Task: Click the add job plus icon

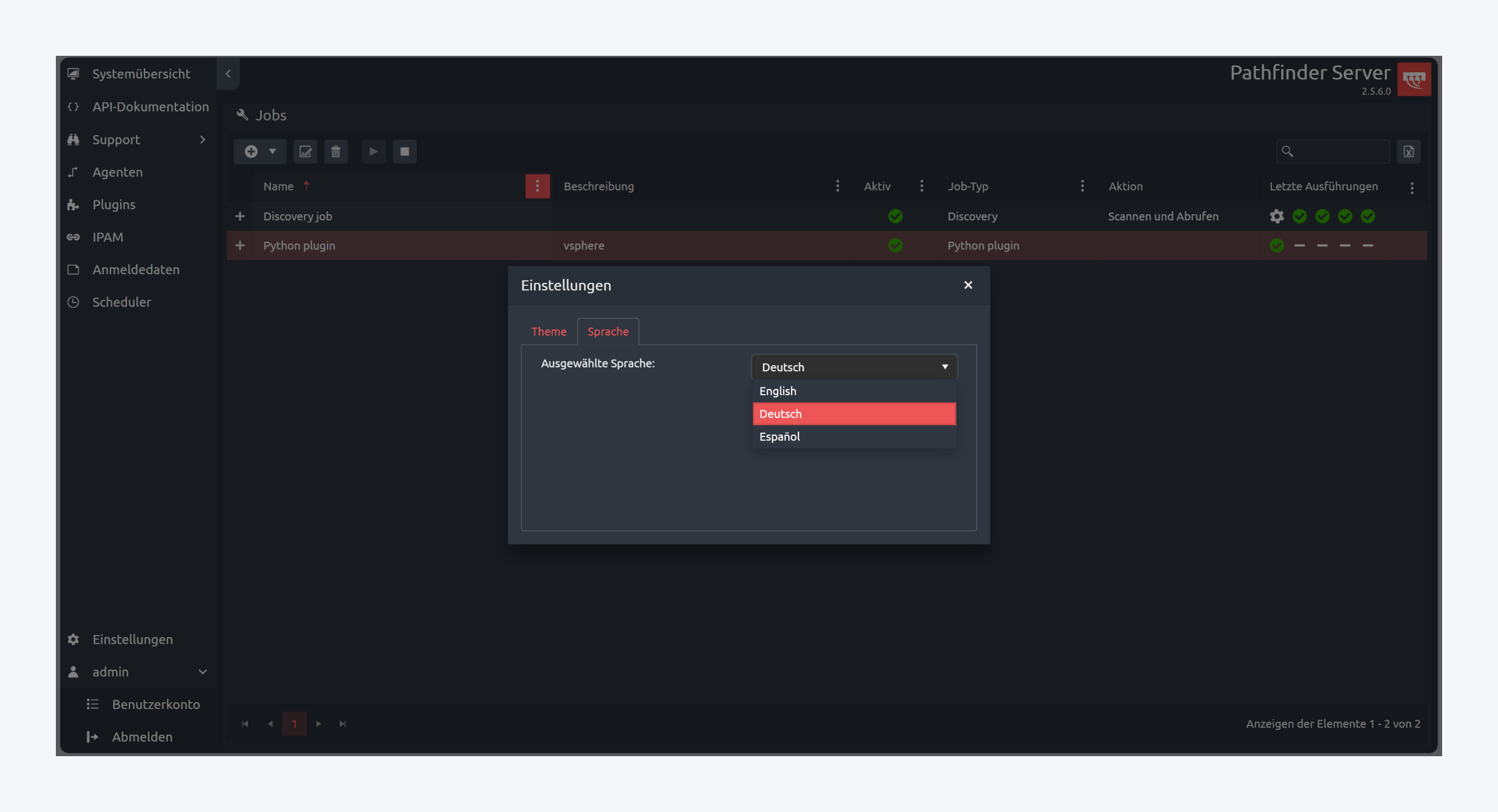Action: click(251, 152)
